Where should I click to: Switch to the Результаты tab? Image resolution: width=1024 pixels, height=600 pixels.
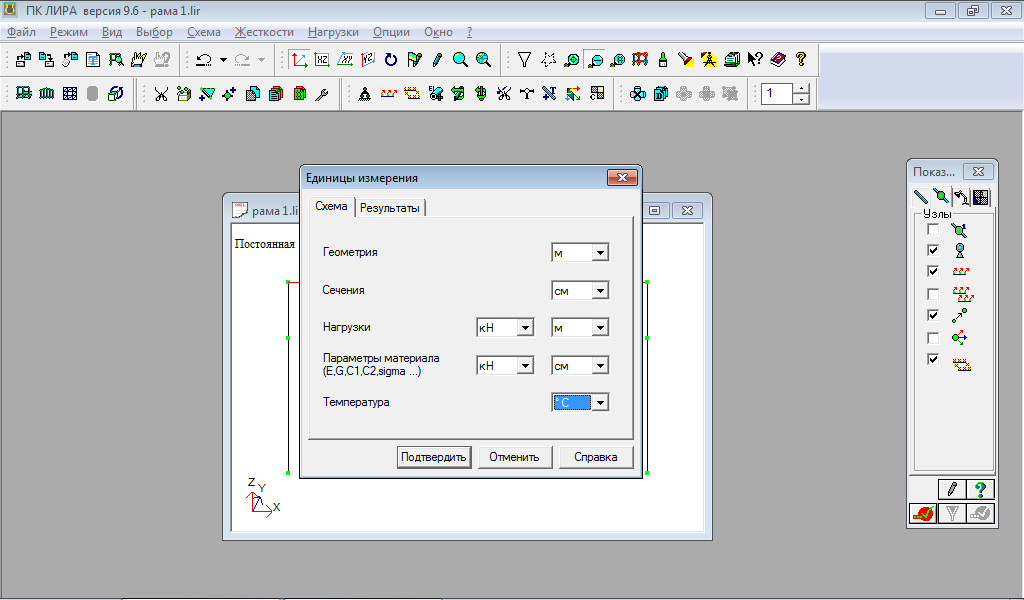(x=390, y=208)
